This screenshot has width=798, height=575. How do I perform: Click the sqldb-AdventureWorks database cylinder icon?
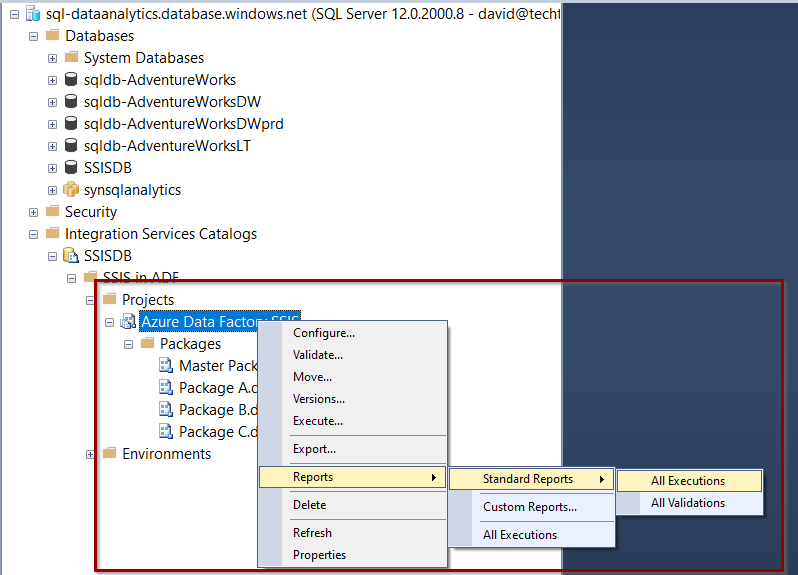point(71,79)
